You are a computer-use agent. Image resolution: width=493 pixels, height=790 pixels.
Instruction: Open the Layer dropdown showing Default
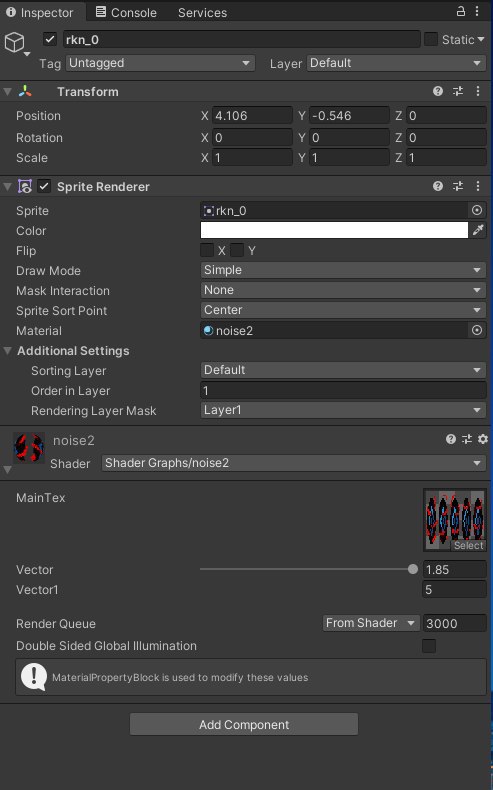pyautogui.click(x=396, y=63)
